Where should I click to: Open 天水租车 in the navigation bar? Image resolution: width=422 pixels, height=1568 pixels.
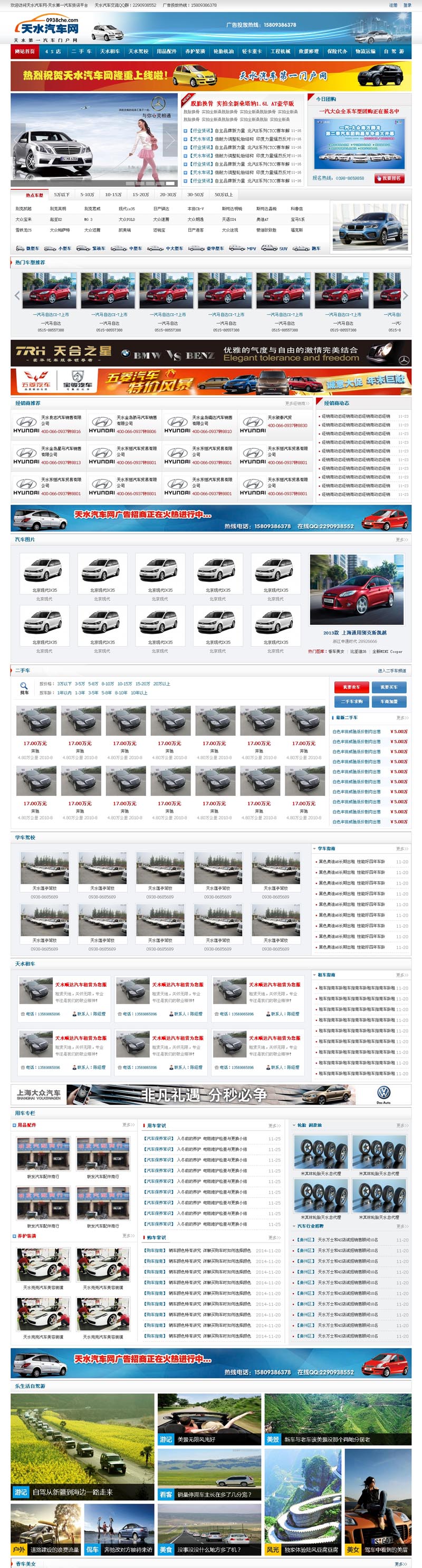[110, 52]
